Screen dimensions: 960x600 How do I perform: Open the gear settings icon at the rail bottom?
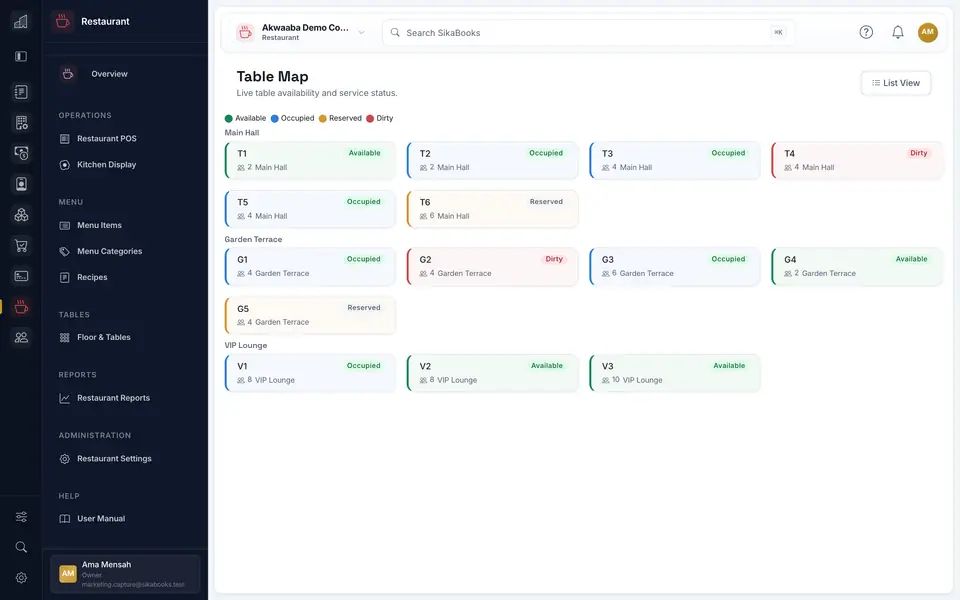[21, 577]
